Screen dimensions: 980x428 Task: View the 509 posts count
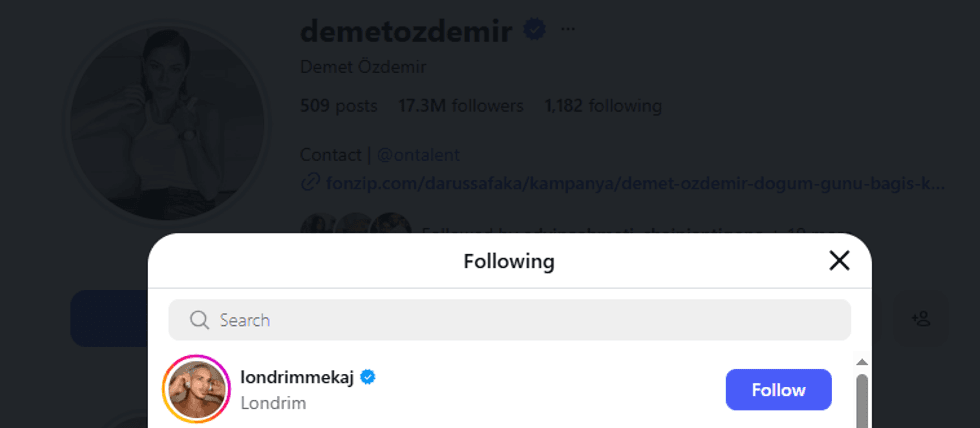click(x=341, y=106)
